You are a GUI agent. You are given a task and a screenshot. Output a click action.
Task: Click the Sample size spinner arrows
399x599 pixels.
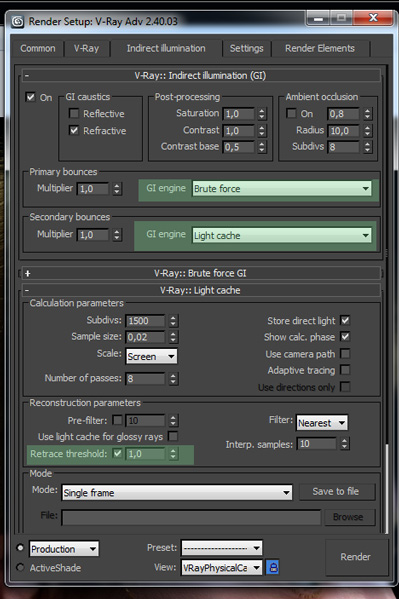(174, 337)
